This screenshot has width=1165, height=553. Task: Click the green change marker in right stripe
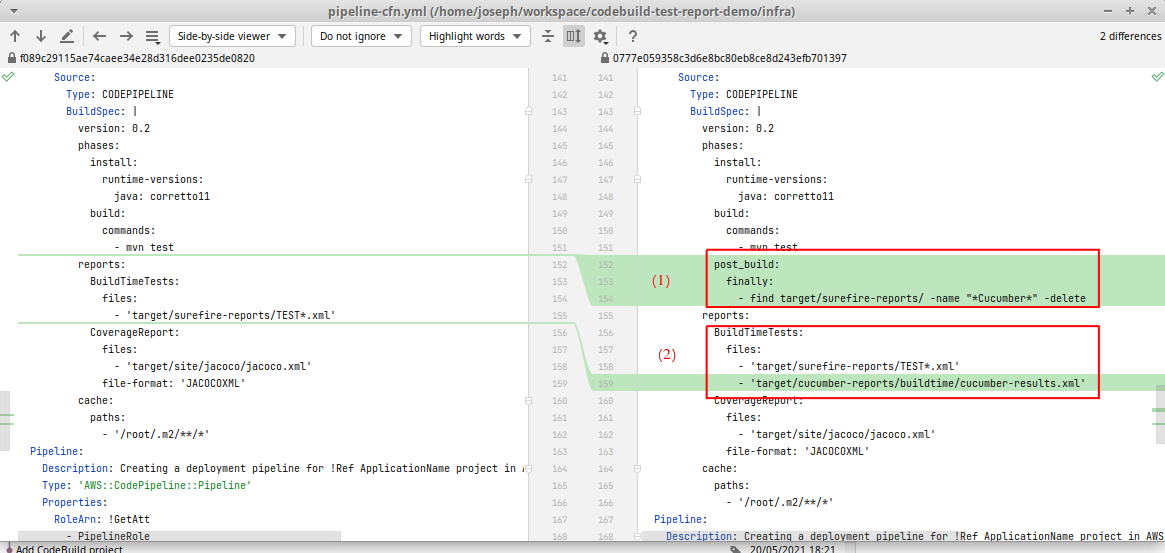(1159, 409)
